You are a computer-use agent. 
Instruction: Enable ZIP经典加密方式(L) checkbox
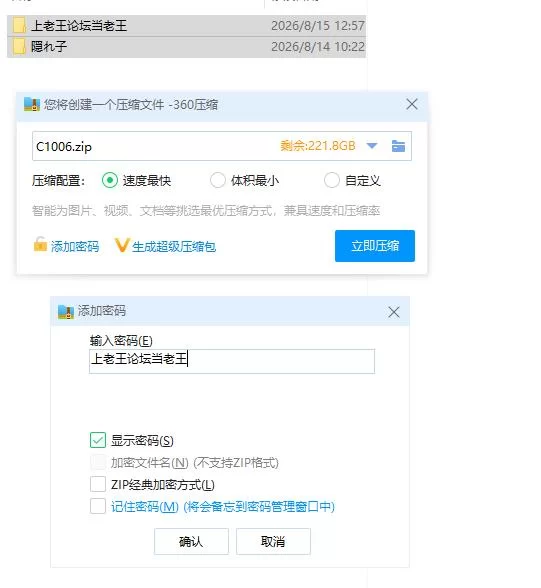point(98,484)
